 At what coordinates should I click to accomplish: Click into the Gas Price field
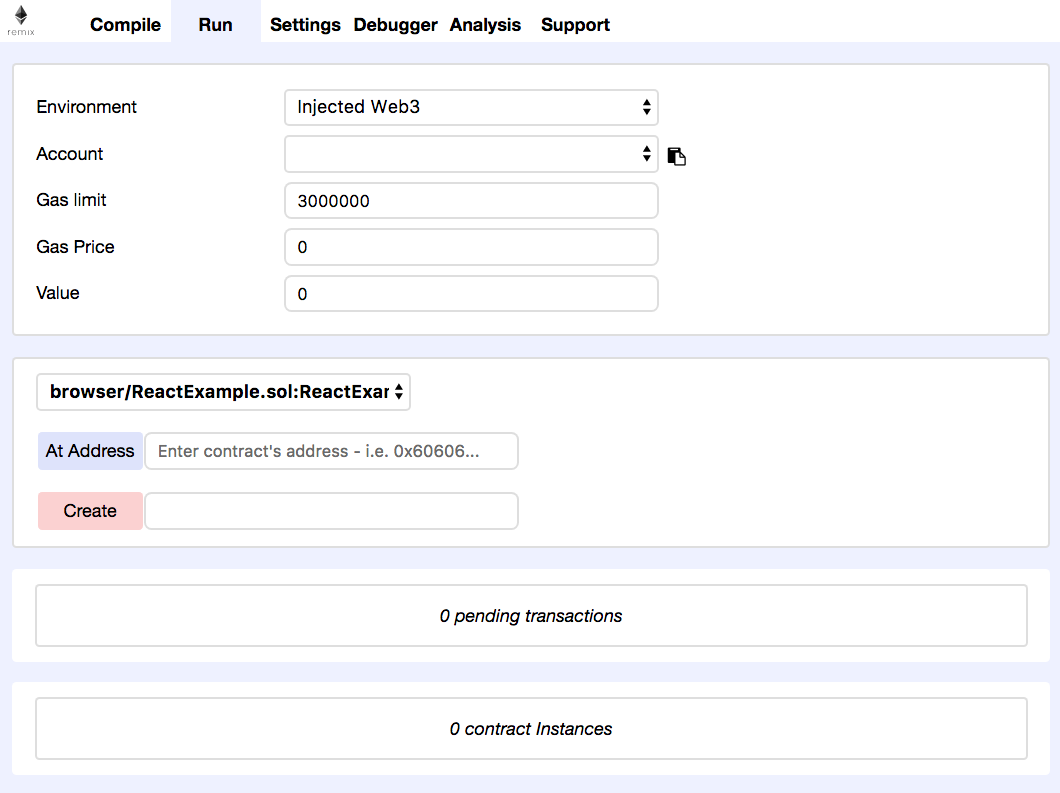[x=471, y=247]
